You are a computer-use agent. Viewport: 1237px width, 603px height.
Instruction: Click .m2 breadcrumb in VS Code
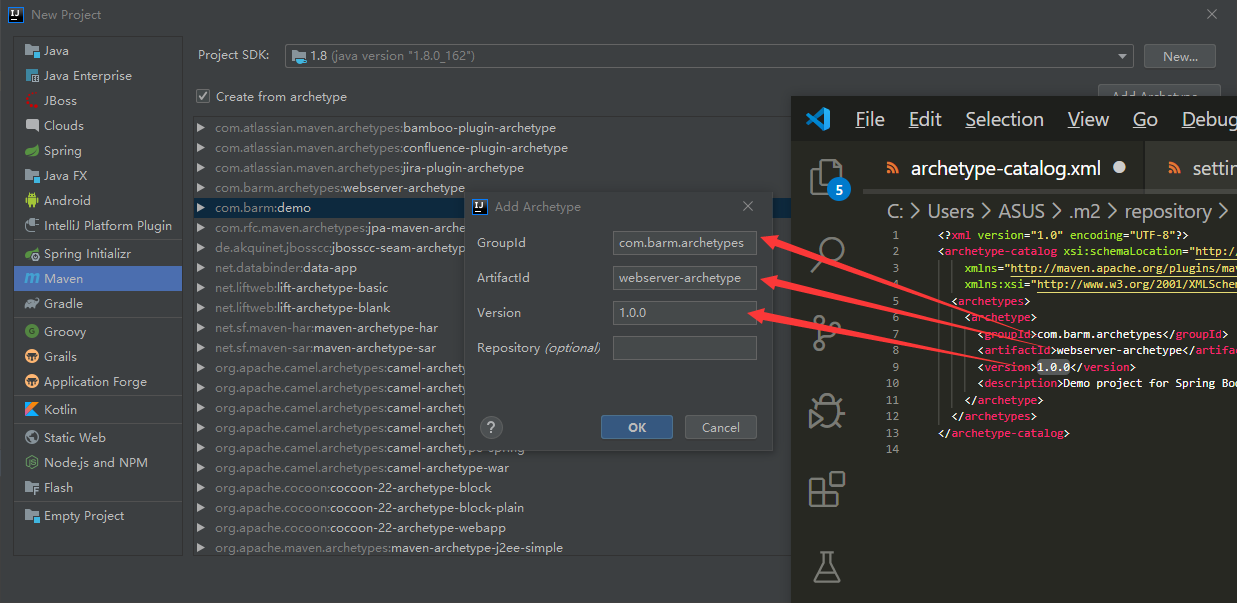[x=1085, y=211]
